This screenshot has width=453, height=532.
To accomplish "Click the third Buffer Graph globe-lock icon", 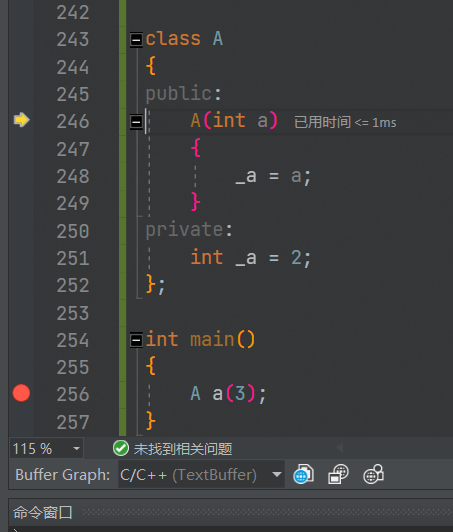I will pos(373,474).
